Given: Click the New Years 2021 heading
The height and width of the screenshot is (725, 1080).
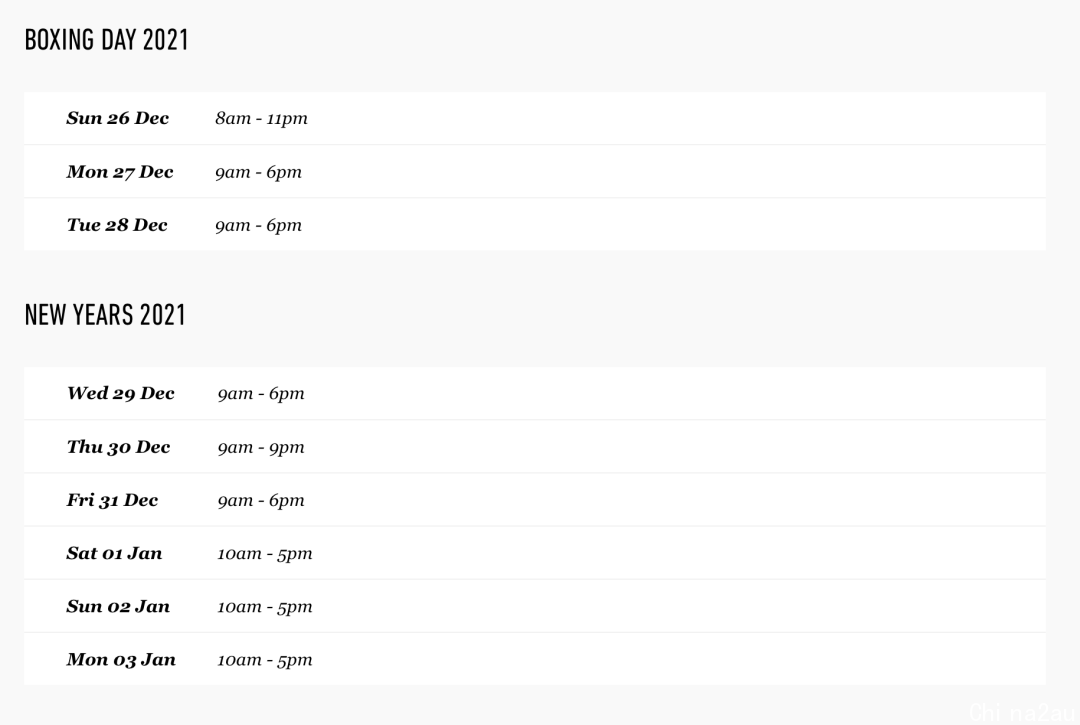Looking at the screenshot, I should [x=105, y=315].
